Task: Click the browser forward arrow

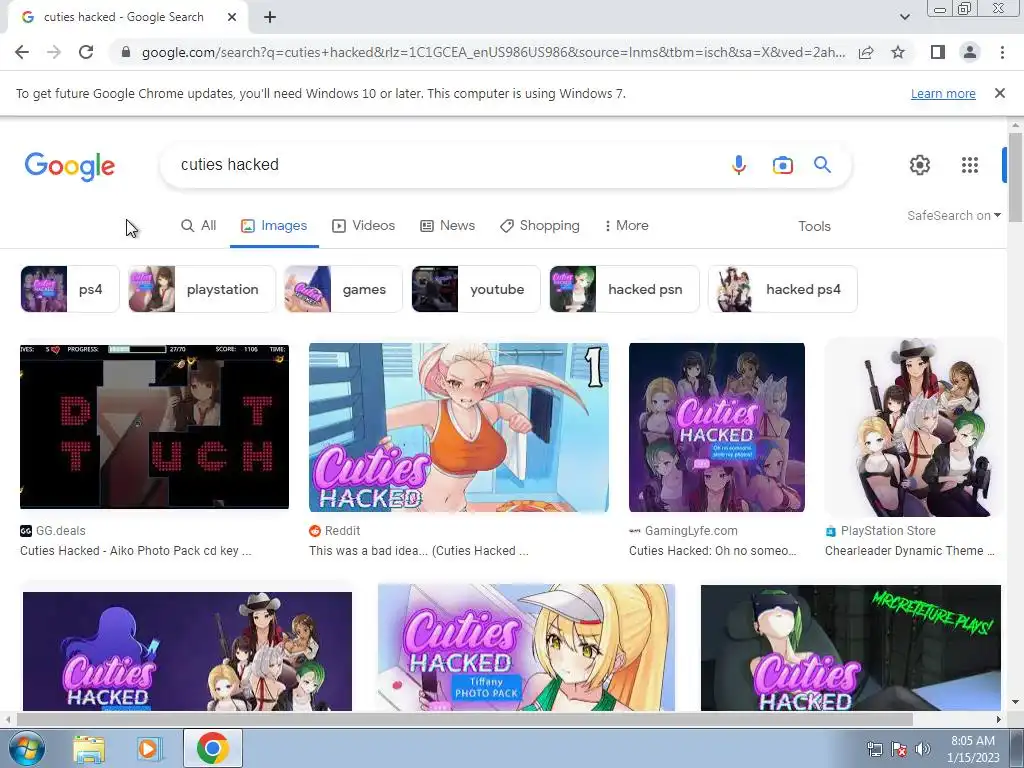Action: click(x=54, y=52)
